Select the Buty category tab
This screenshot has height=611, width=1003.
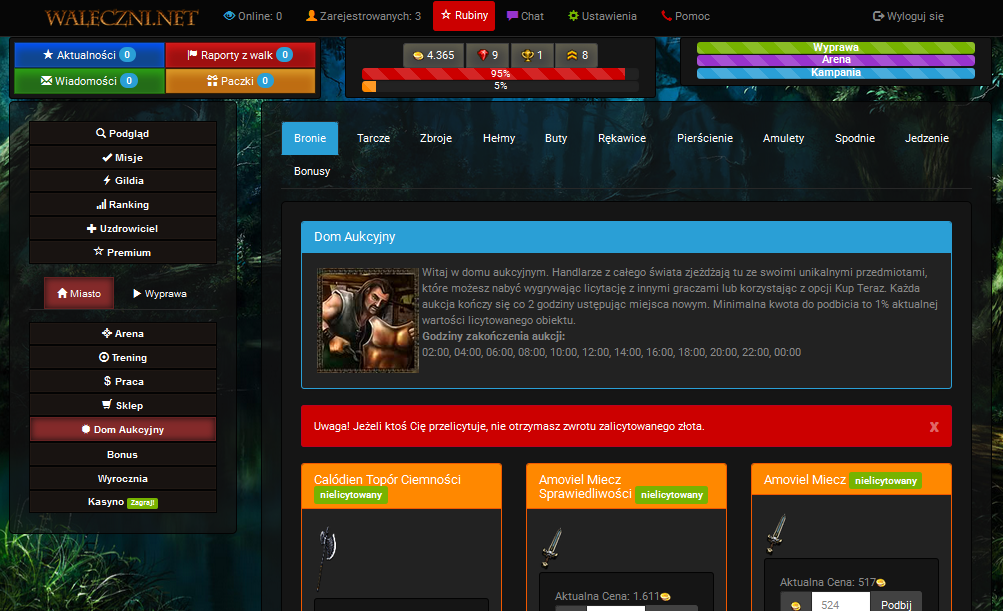tap(556, 138)
